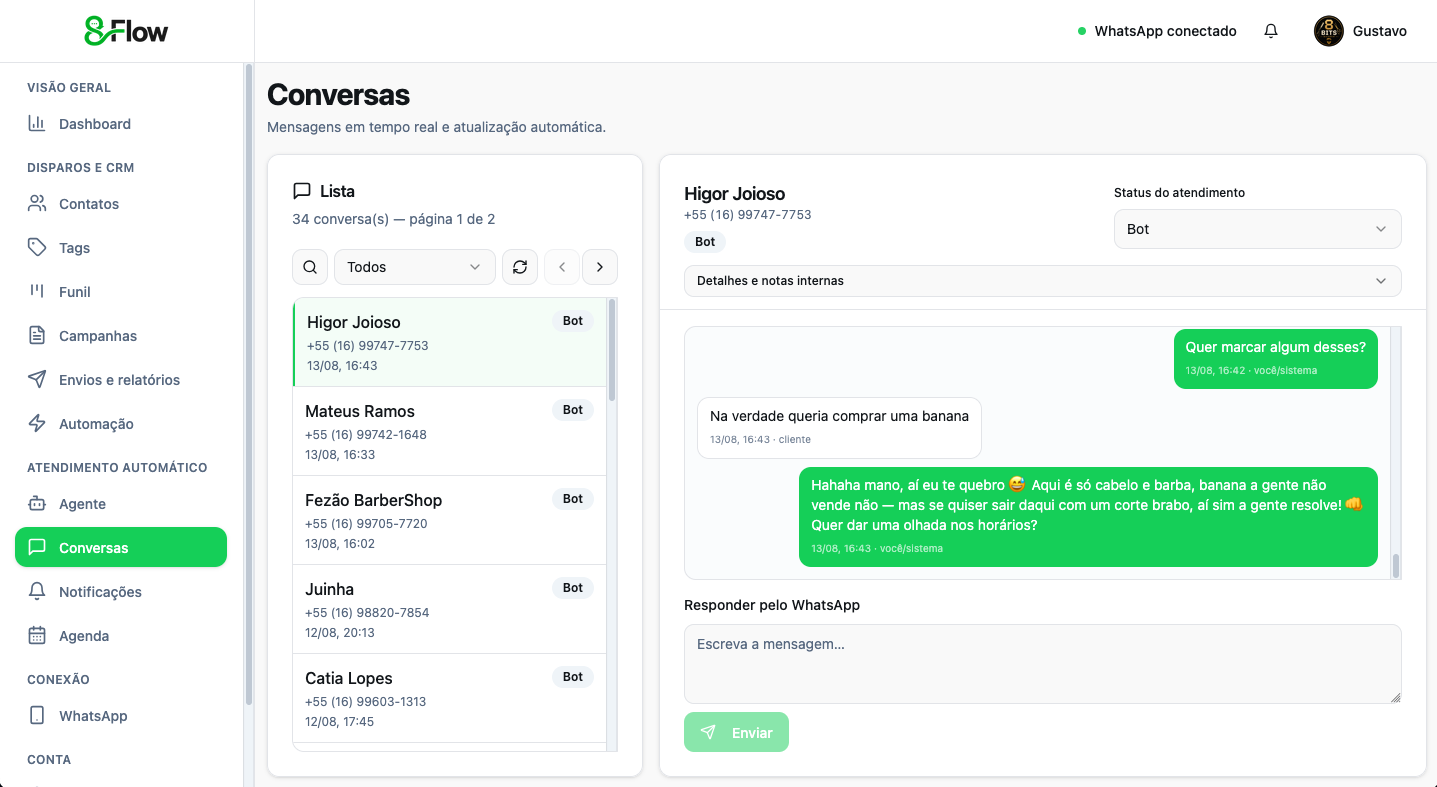Open notifications bell in top bar

(1271, 31)
